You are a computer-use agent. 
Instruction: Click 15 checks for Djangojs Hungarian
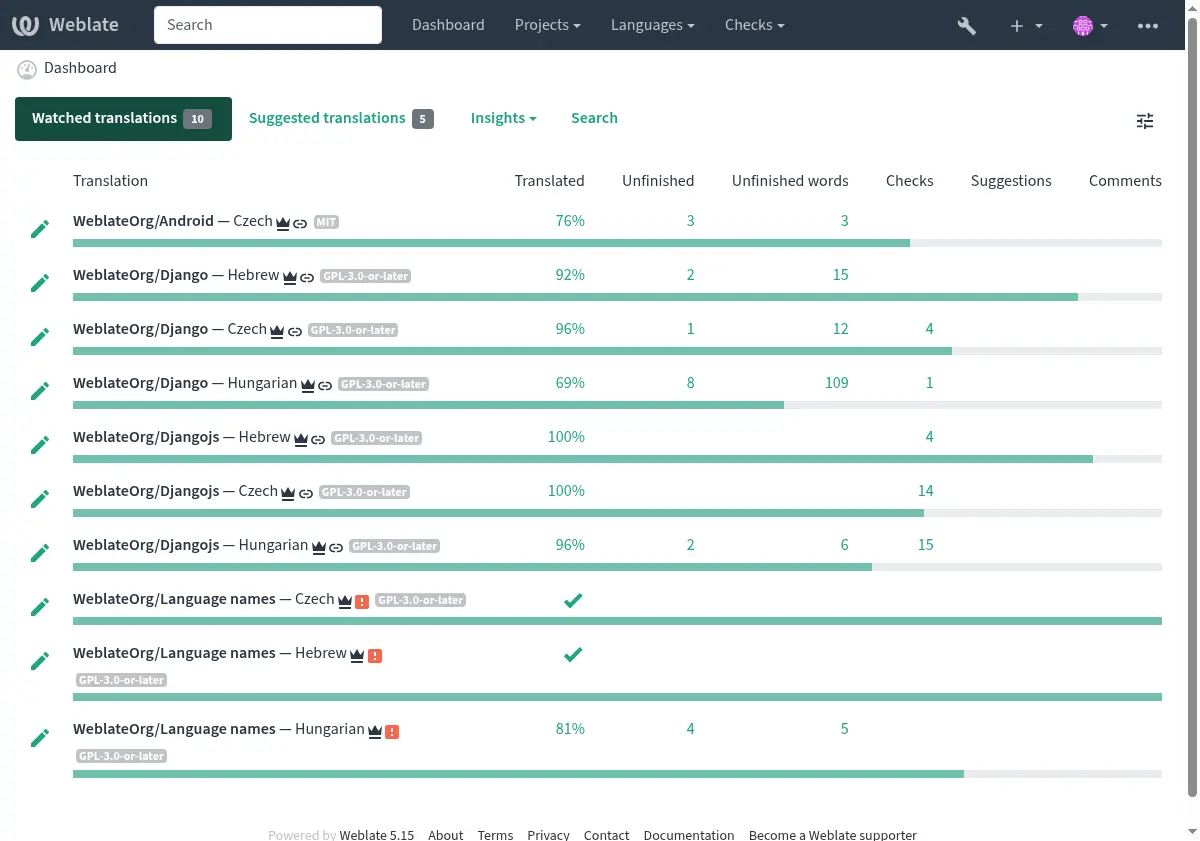(925, 545)
